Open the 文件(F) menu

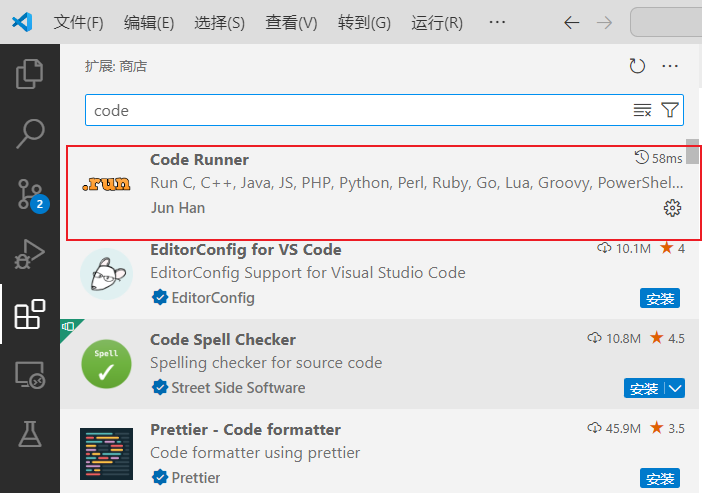click(78, 22)
